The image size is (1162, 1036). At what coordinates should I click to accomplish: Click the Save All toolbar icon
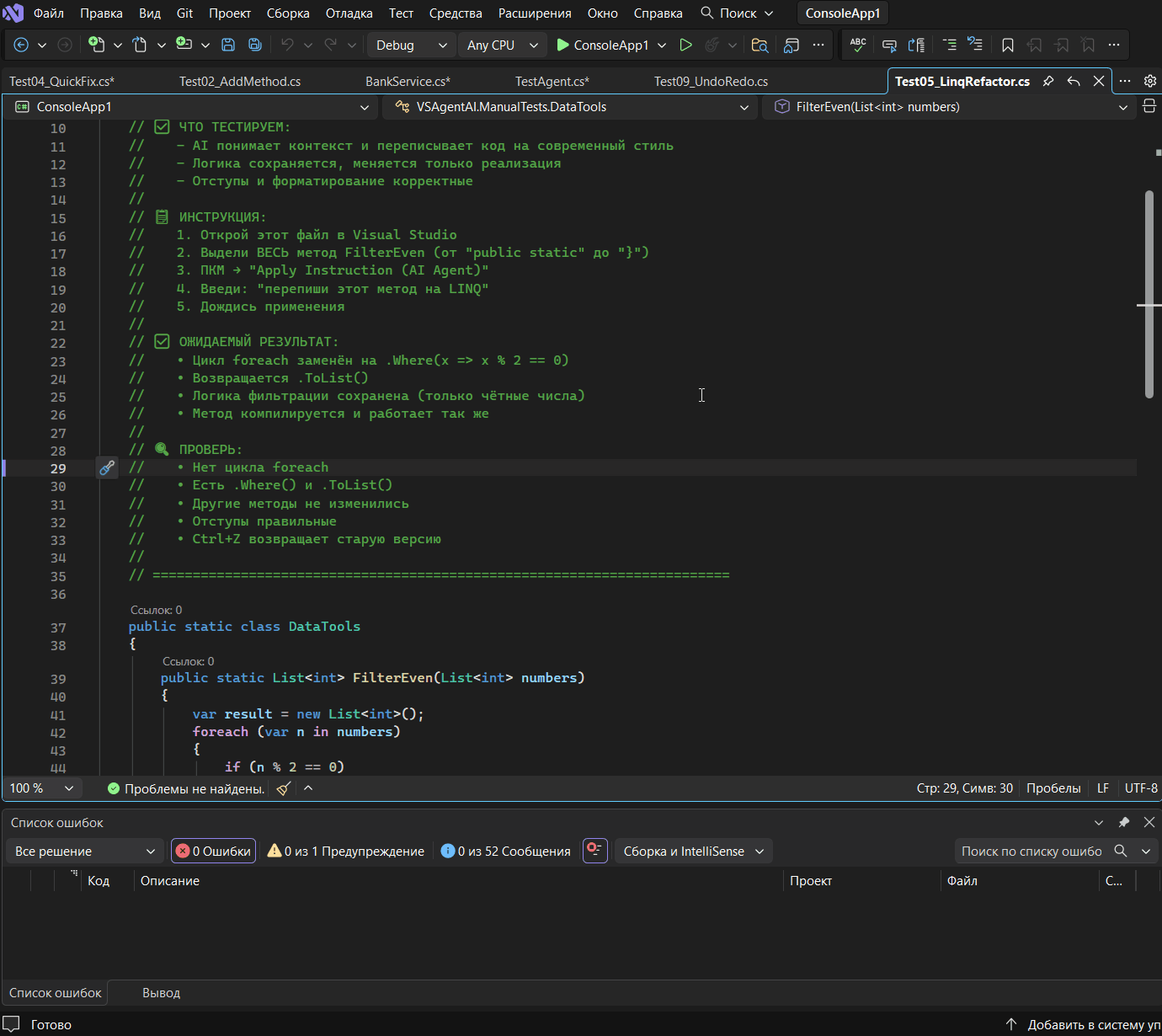pyautogui.click(x=254, y=45)
